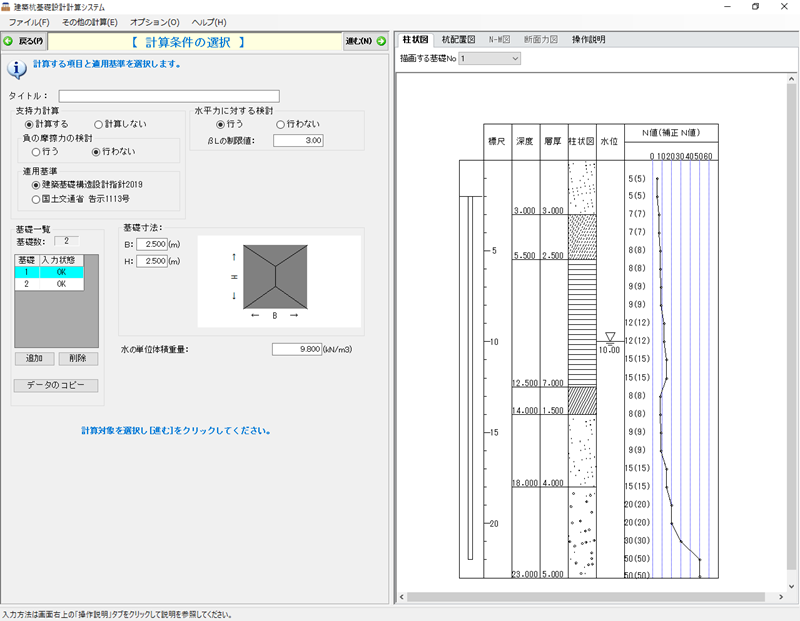Click the 削除 button
Image resolution: width=800 pixels, height=621 pixels.
(78, 359)
